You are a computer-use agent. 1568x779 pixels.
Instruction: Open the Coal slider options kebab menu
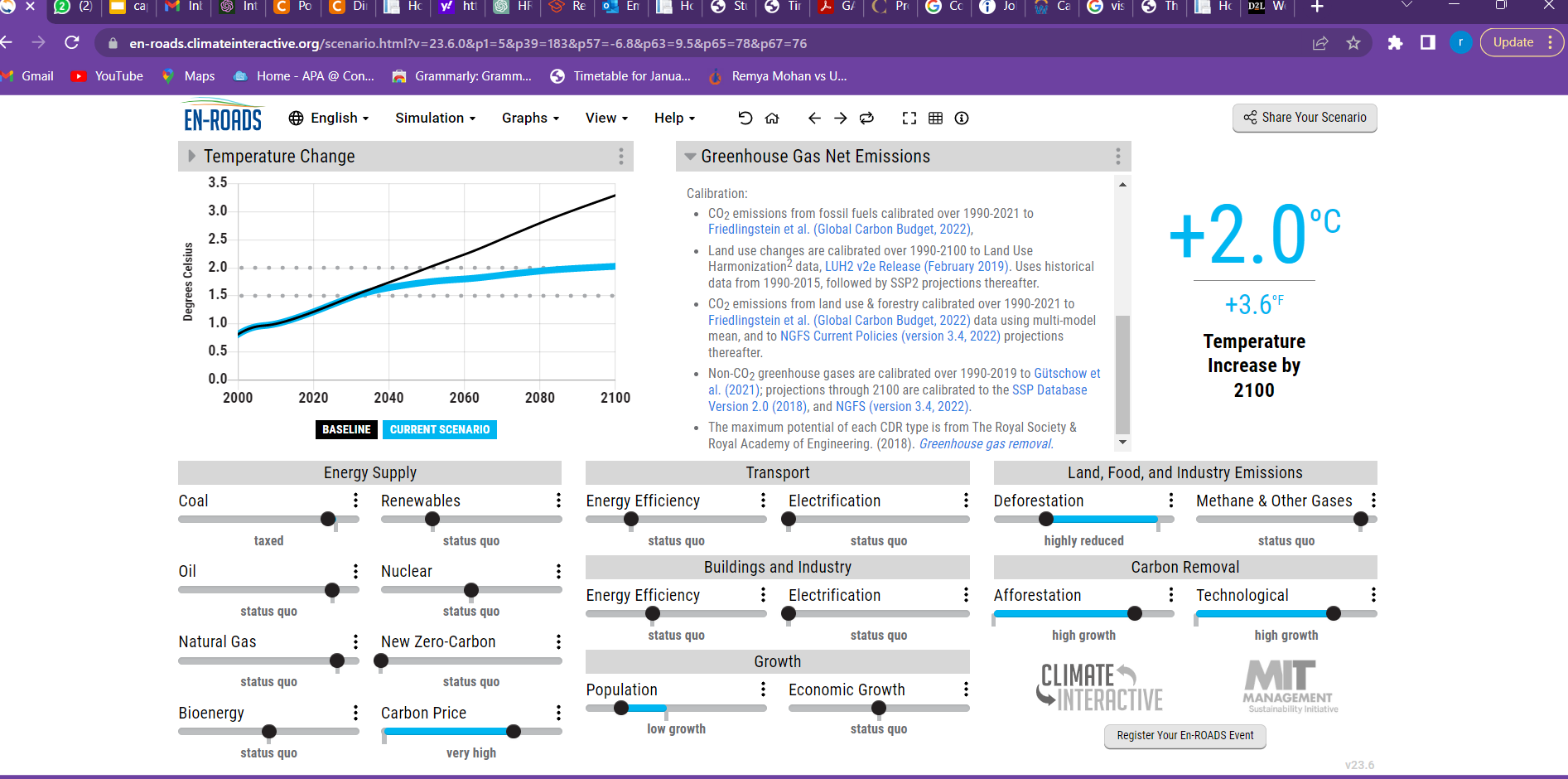356,501
